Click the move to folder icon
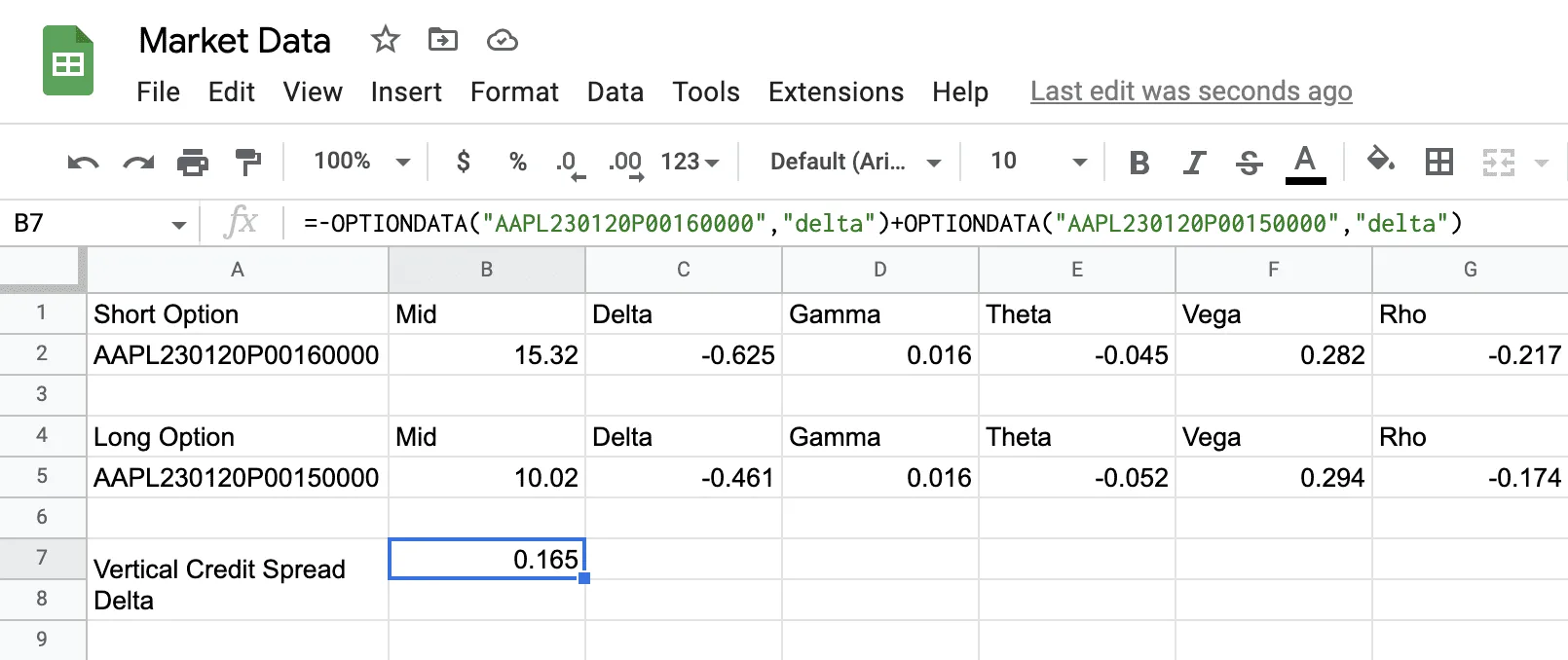The image size is (1568, 660). tap(443, 40)
